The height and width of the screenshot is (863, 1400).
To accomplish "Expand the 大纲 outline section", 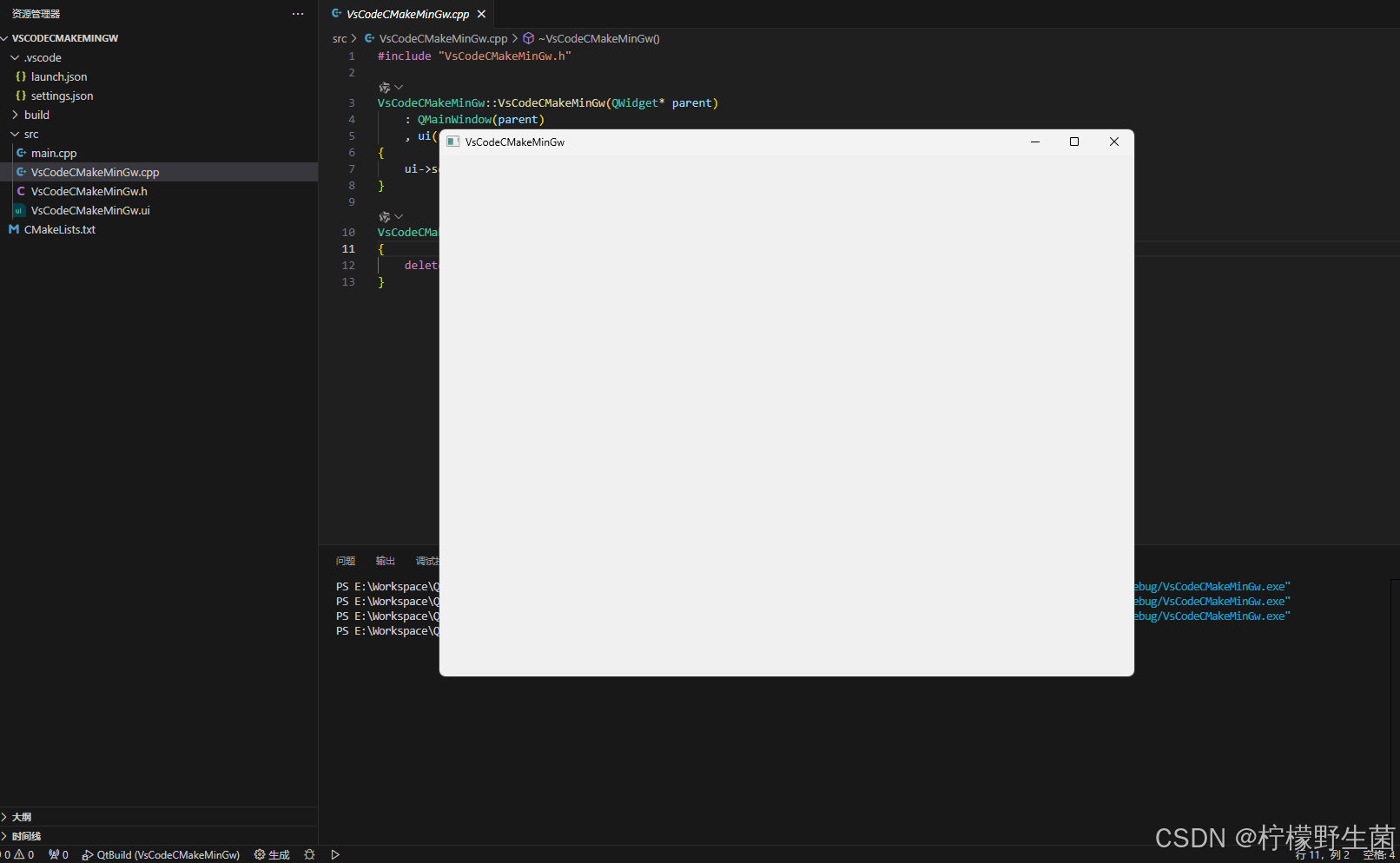I will (22, 817).
